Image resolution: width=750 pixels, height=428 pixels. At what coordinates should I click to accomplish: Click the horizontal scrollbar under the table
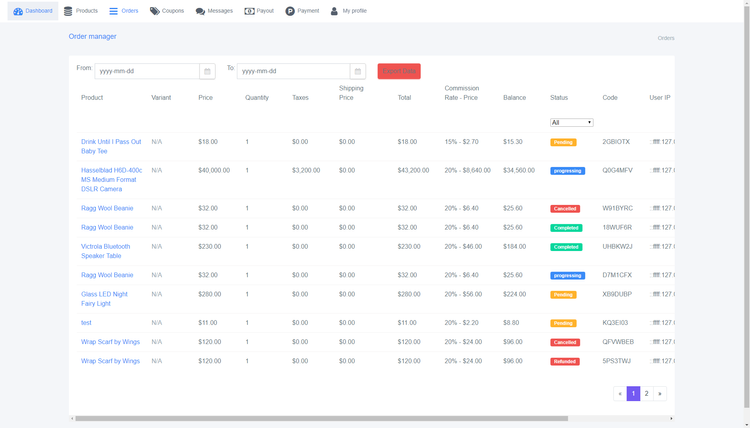[x=321, y=418]
